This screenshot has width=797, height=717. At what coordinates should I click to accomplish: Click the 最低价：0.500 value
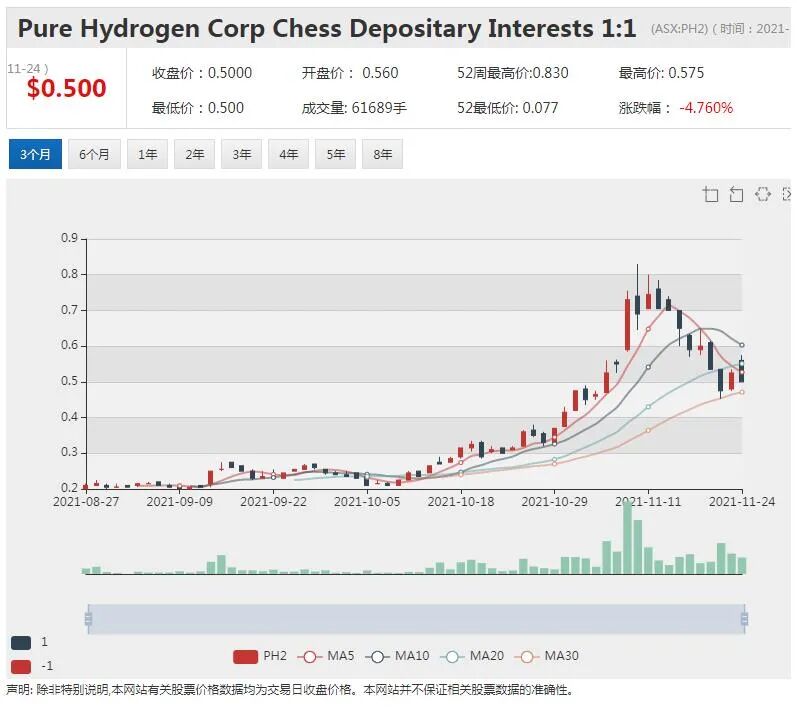pyautogui.click(x=198, y=108)
